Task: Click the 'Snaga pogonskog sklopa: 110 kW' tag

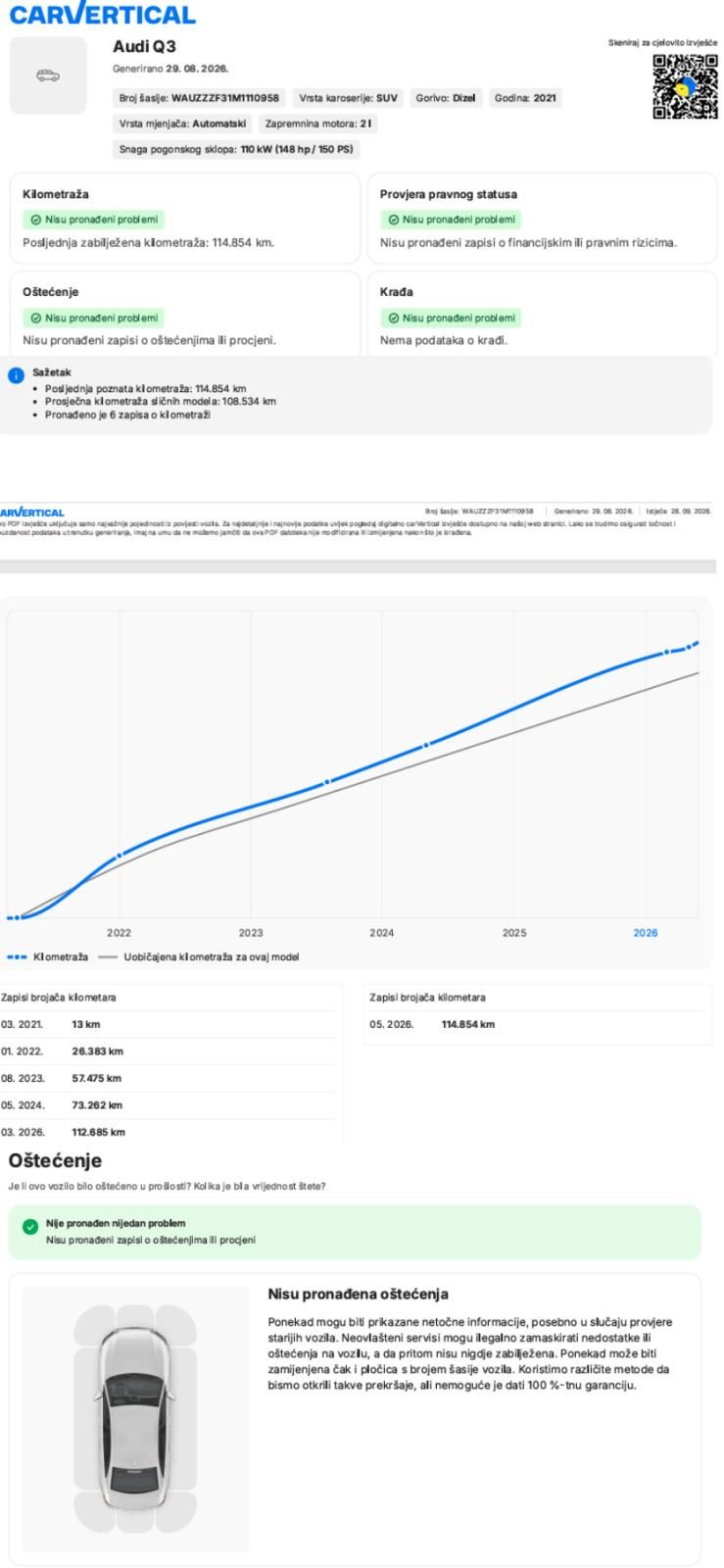Action: click(x=235, y=149)
